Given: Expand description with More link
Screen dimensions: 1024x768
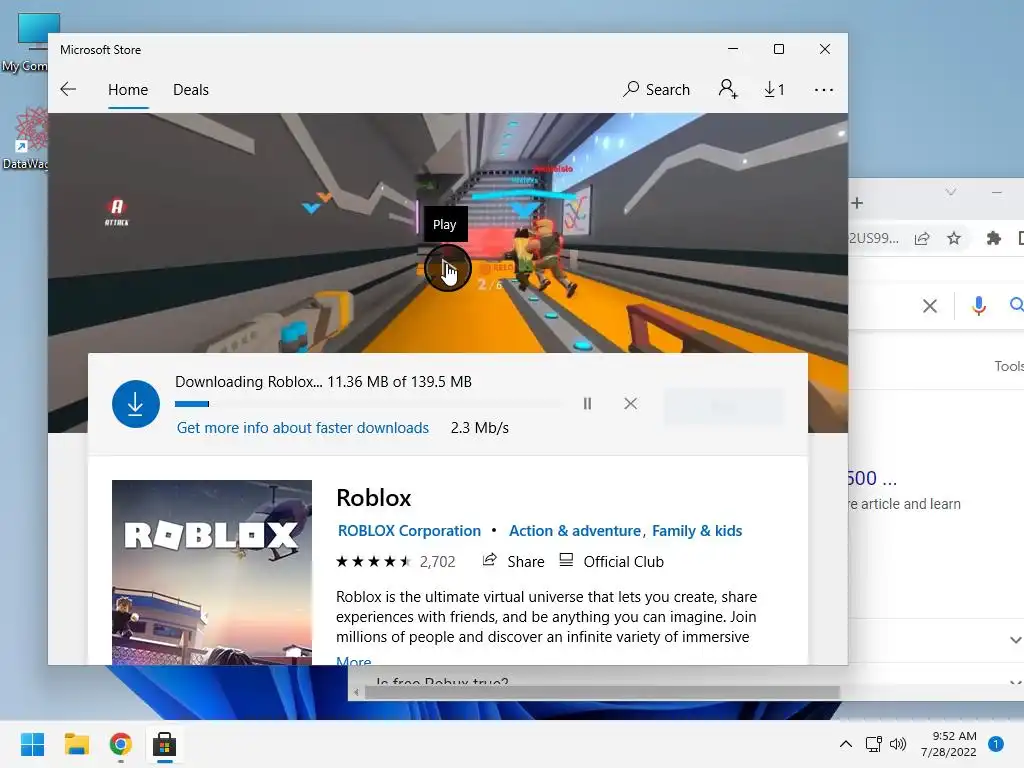Looking at the screenshot, I should click(x=353, y=660).
